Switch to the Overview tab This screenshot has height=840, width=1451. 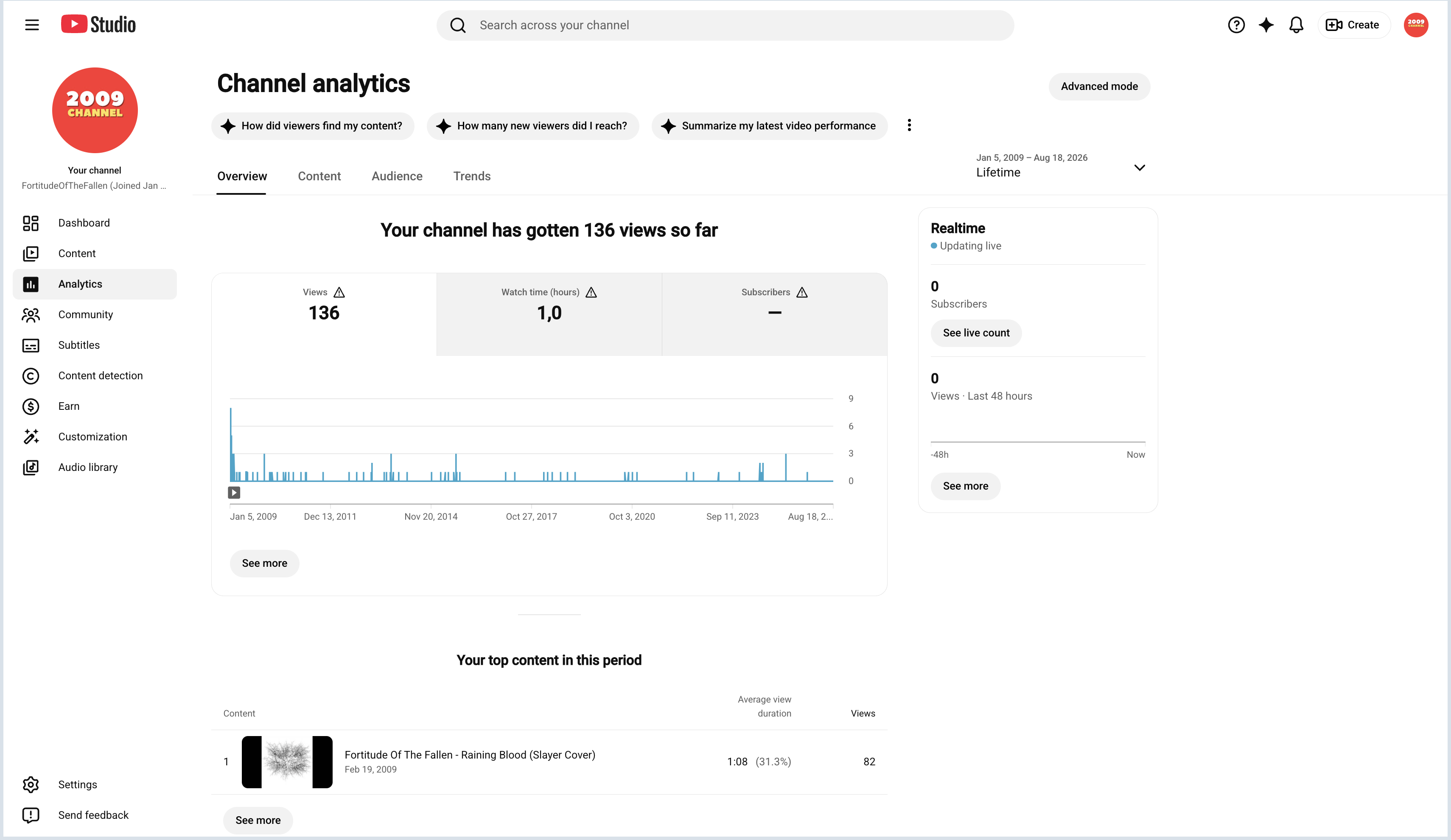(x=242, y=176)
